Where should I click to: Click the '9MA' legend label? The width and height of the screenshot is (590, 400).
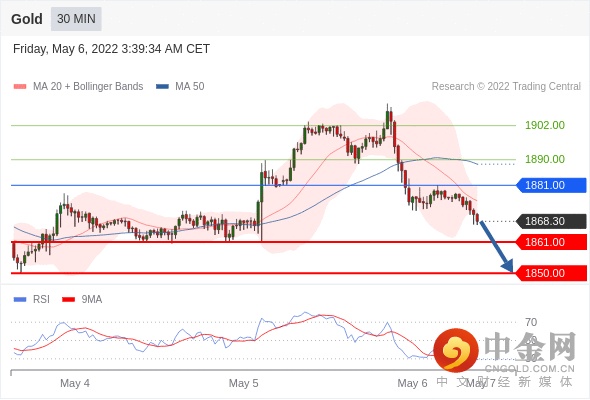click(92, 300)
